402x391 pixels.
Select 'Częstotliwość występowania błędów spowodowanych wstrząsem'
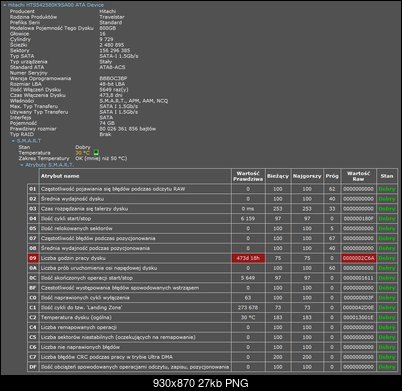click(x=120, y=288)
